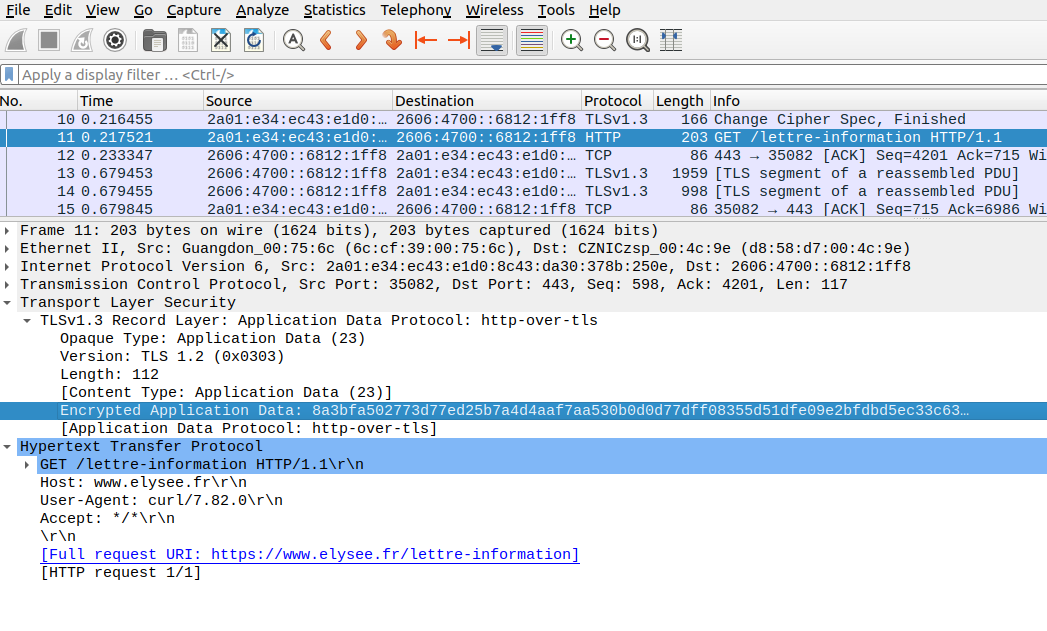Open capture options gear icon
Screen dimensions: 1047x631
[115, 40]
